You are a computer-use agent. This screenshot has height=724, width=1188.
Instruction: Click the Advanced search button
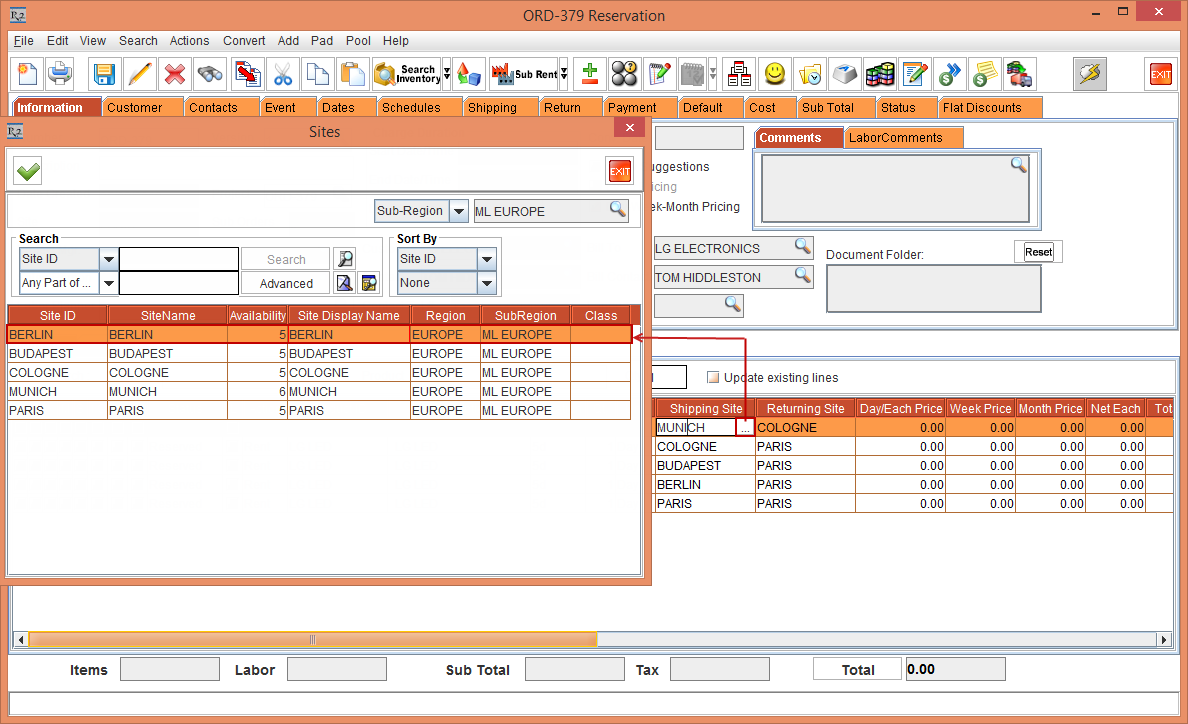pyautogui.click(x=286, y=284)
